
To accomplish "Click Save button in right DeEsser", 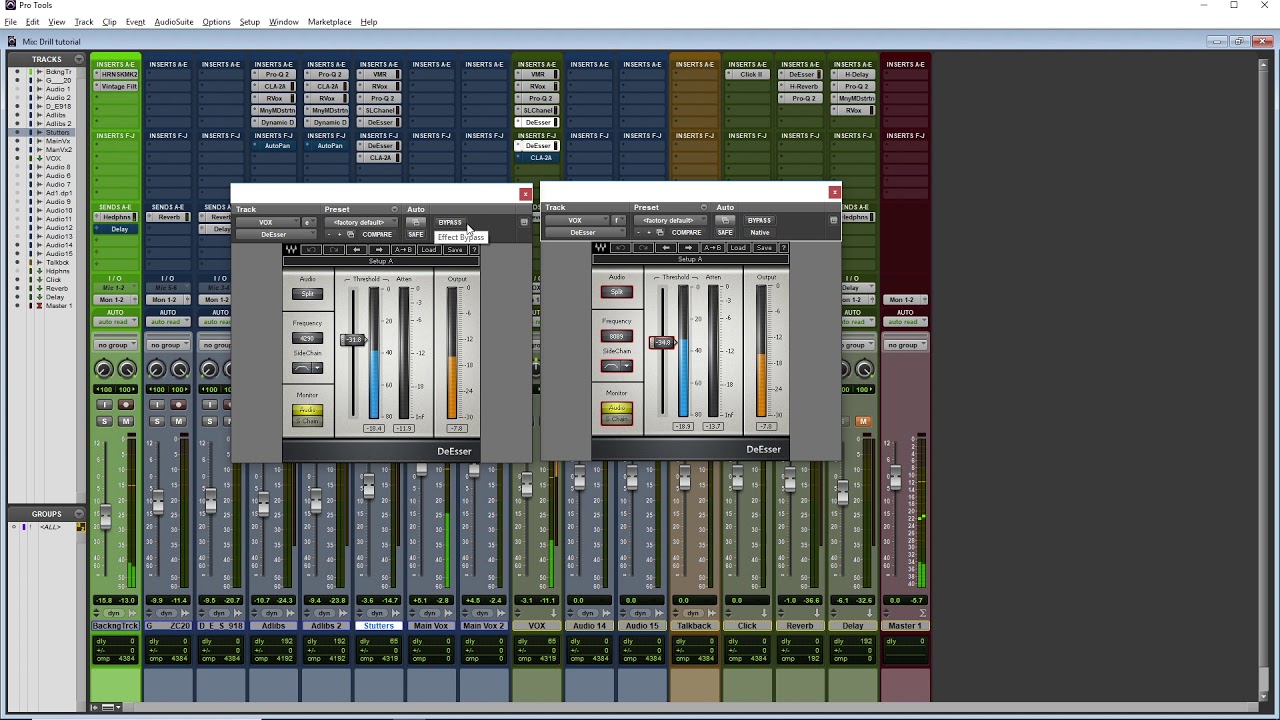I will point(764,248).
